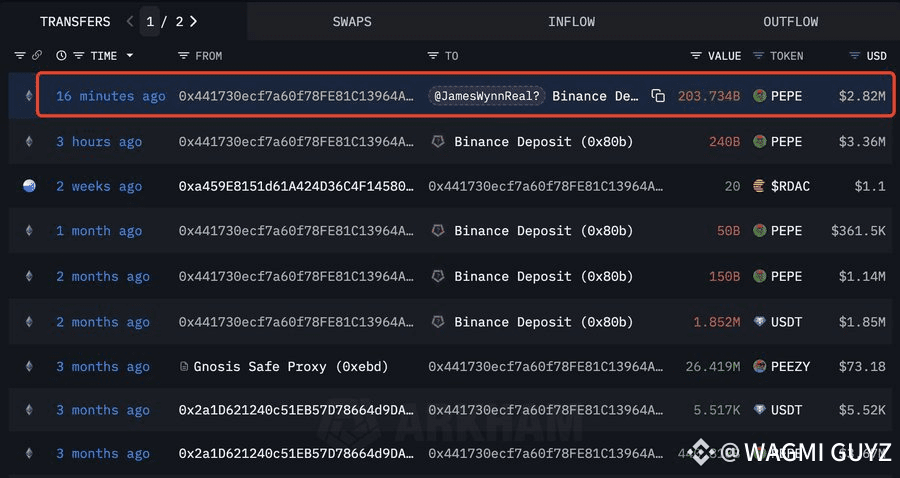Filter the TO column

(433, 56)
